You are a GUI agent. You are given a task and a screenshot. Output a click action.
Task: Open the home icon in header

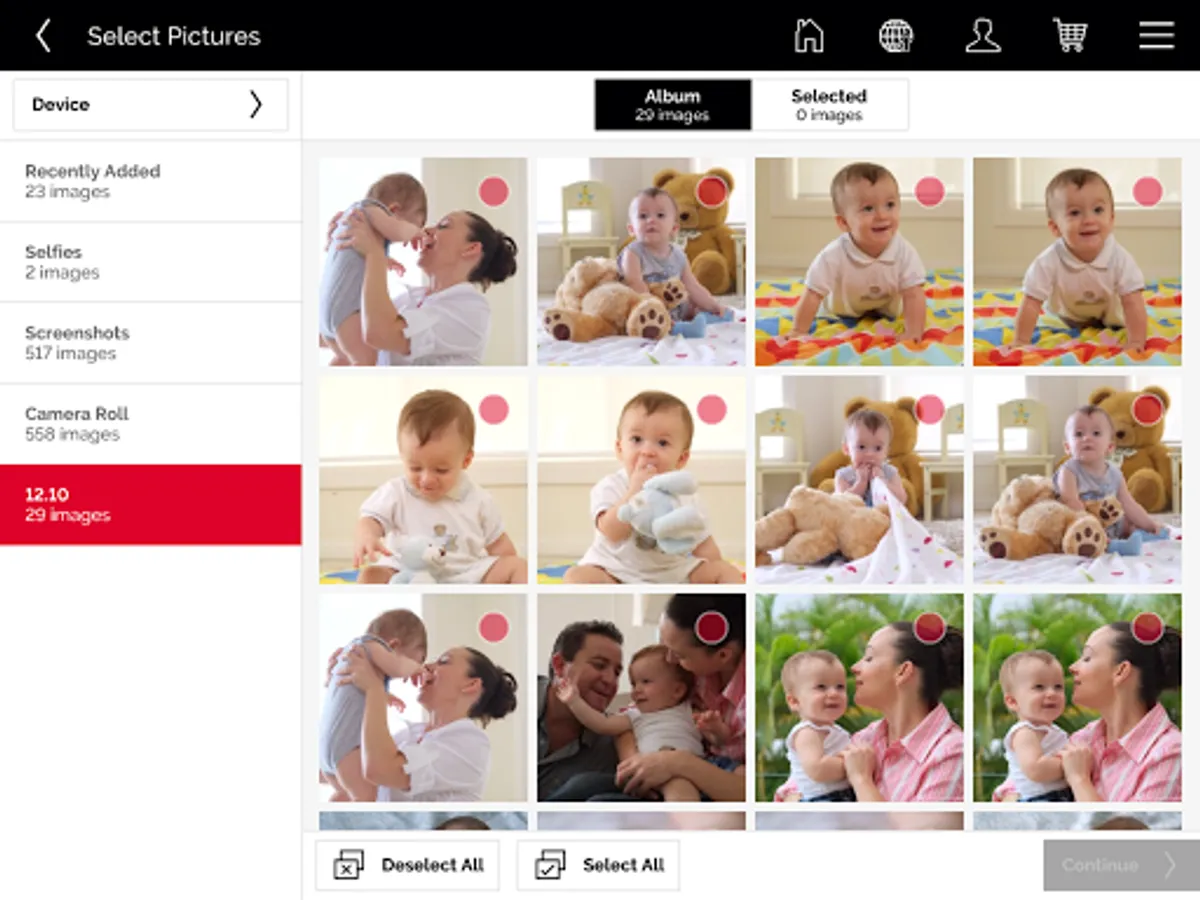(808, 36)
